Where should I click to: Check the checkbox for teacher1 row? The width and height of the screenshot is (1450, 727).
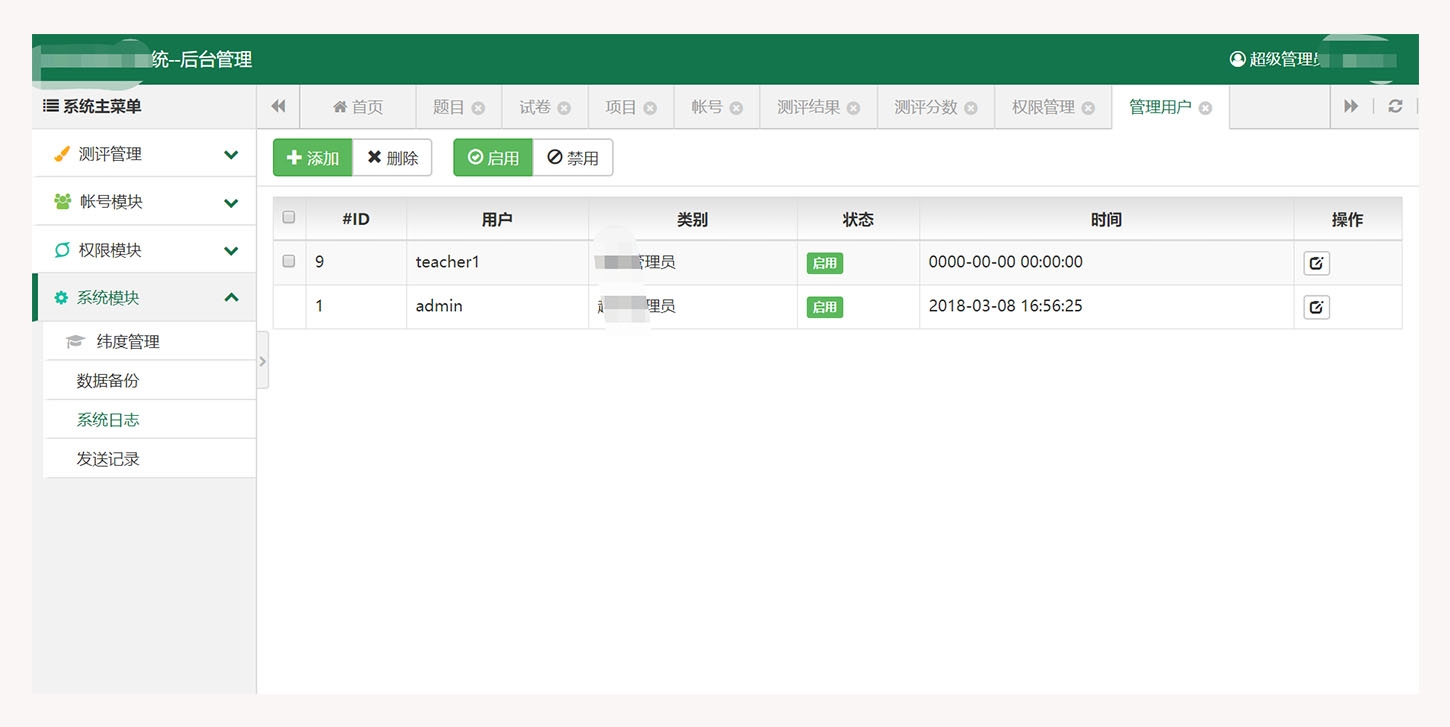click(289, 261)
